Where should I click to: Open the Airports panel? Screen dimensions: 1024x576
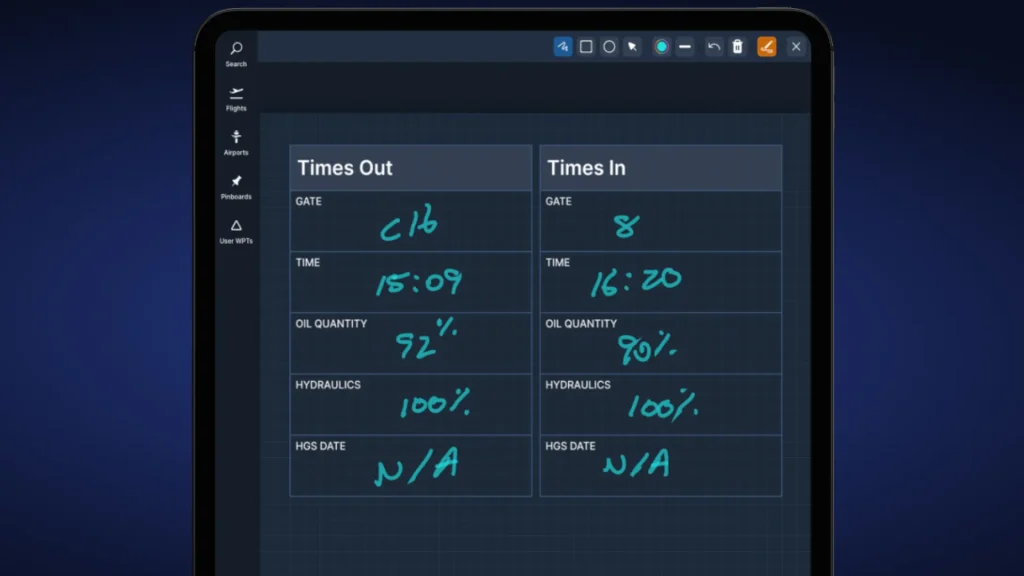(x=236, y=142)
